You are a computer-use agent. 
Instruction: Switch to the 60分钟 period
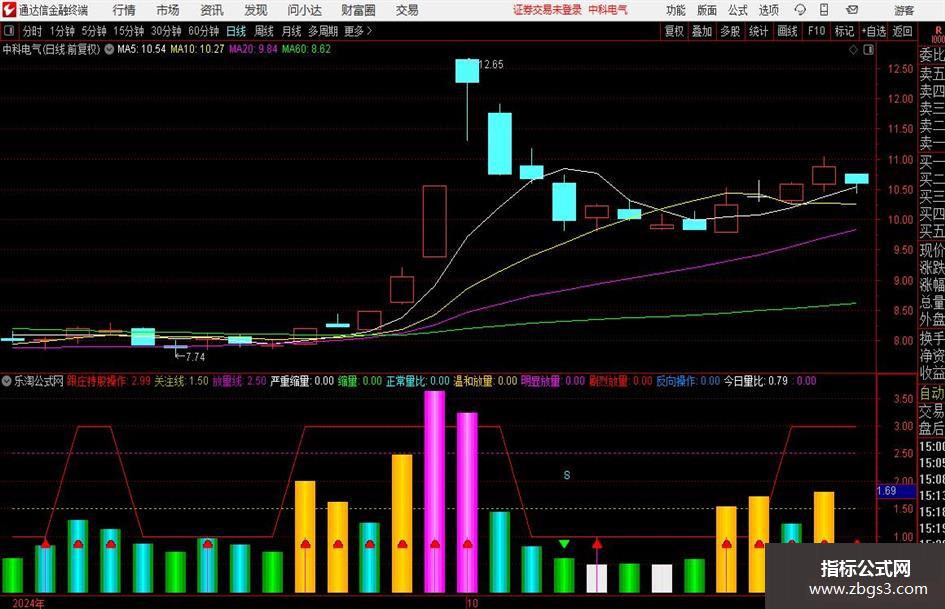204,31
